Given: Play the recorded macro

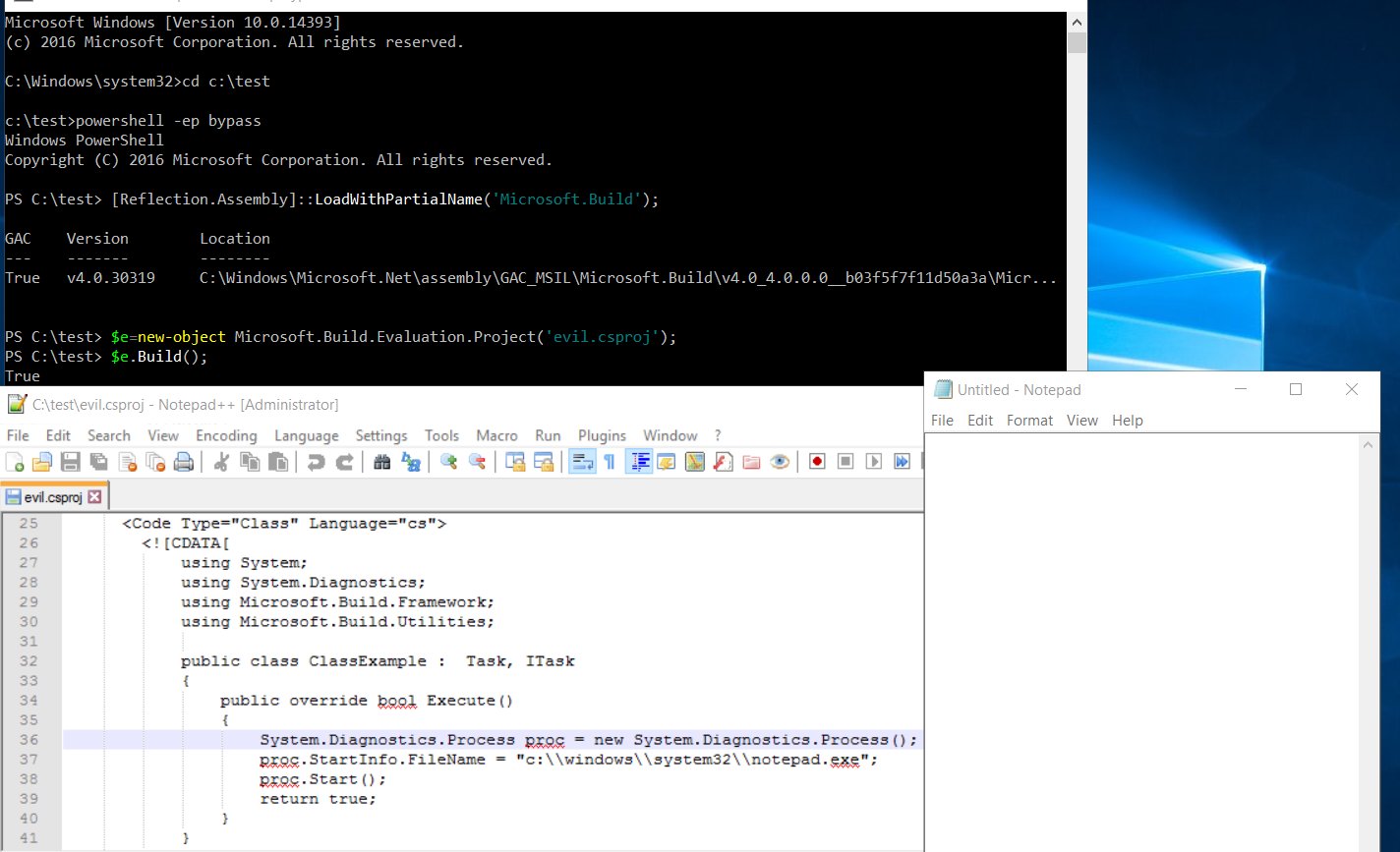Looking at the screenshot, I should click(x=874, y=461).
